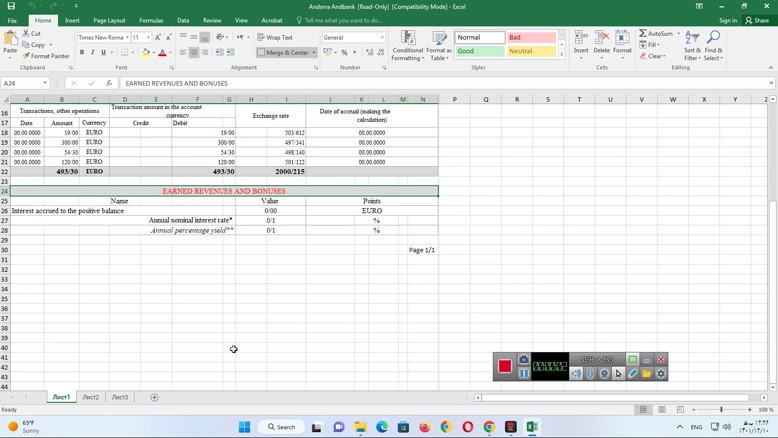Apply Bold formatting to selection

click(x=82, y=53)
